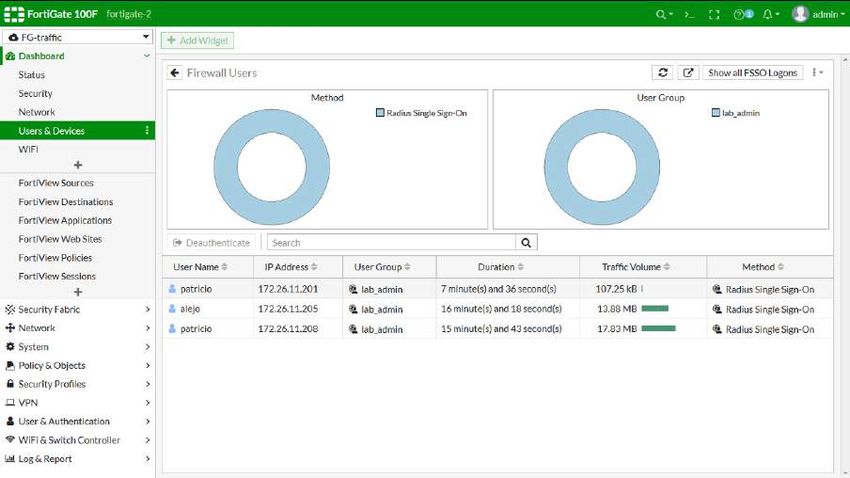
Task: Open the CLI console icon
Action: point(689,15)
